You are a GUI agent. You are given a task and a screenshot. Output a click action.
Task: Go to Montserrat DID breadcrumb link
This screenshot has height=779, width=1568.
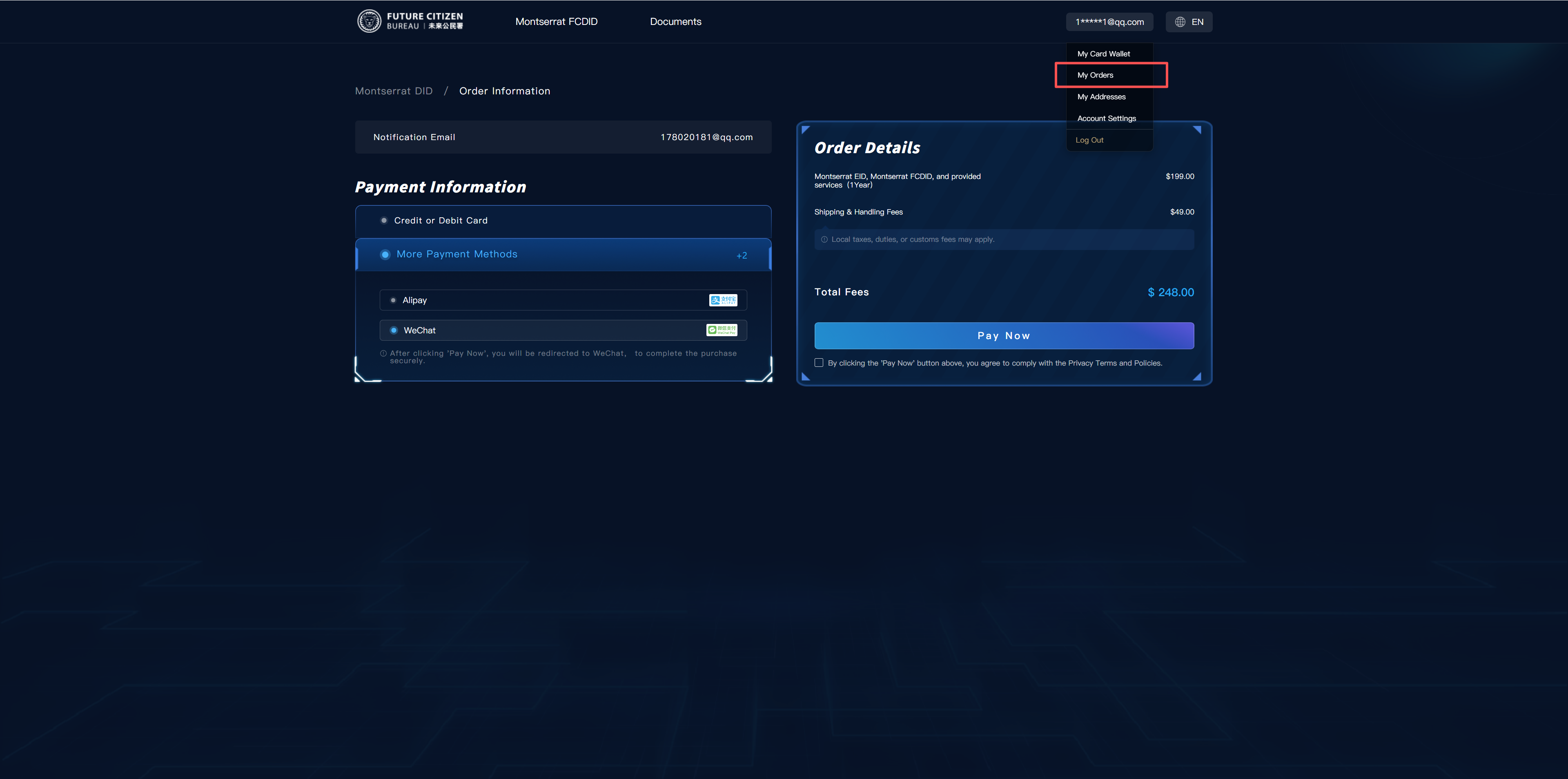tap(394, 91)
